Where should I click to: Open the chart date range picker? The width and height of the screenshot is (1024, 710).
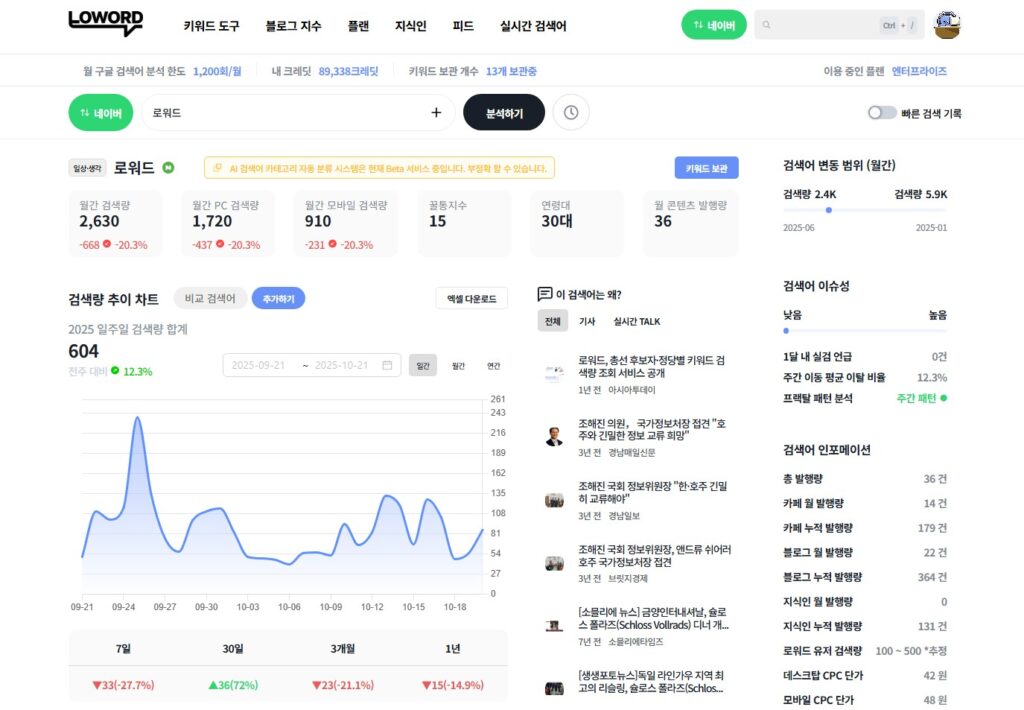(311, 366)
